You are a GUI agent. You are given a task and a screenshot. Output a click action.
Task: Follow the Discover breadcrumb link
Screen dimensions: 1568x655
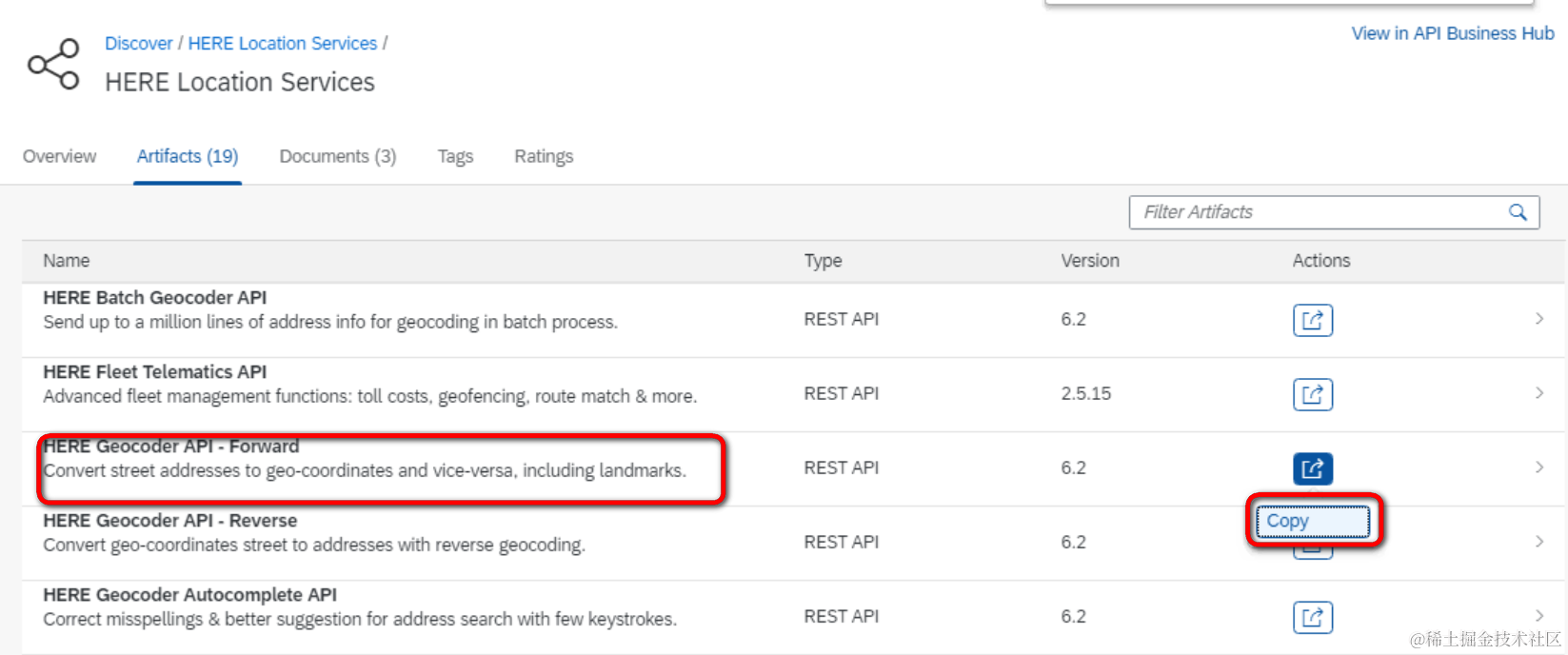click(x=139, y=44)
